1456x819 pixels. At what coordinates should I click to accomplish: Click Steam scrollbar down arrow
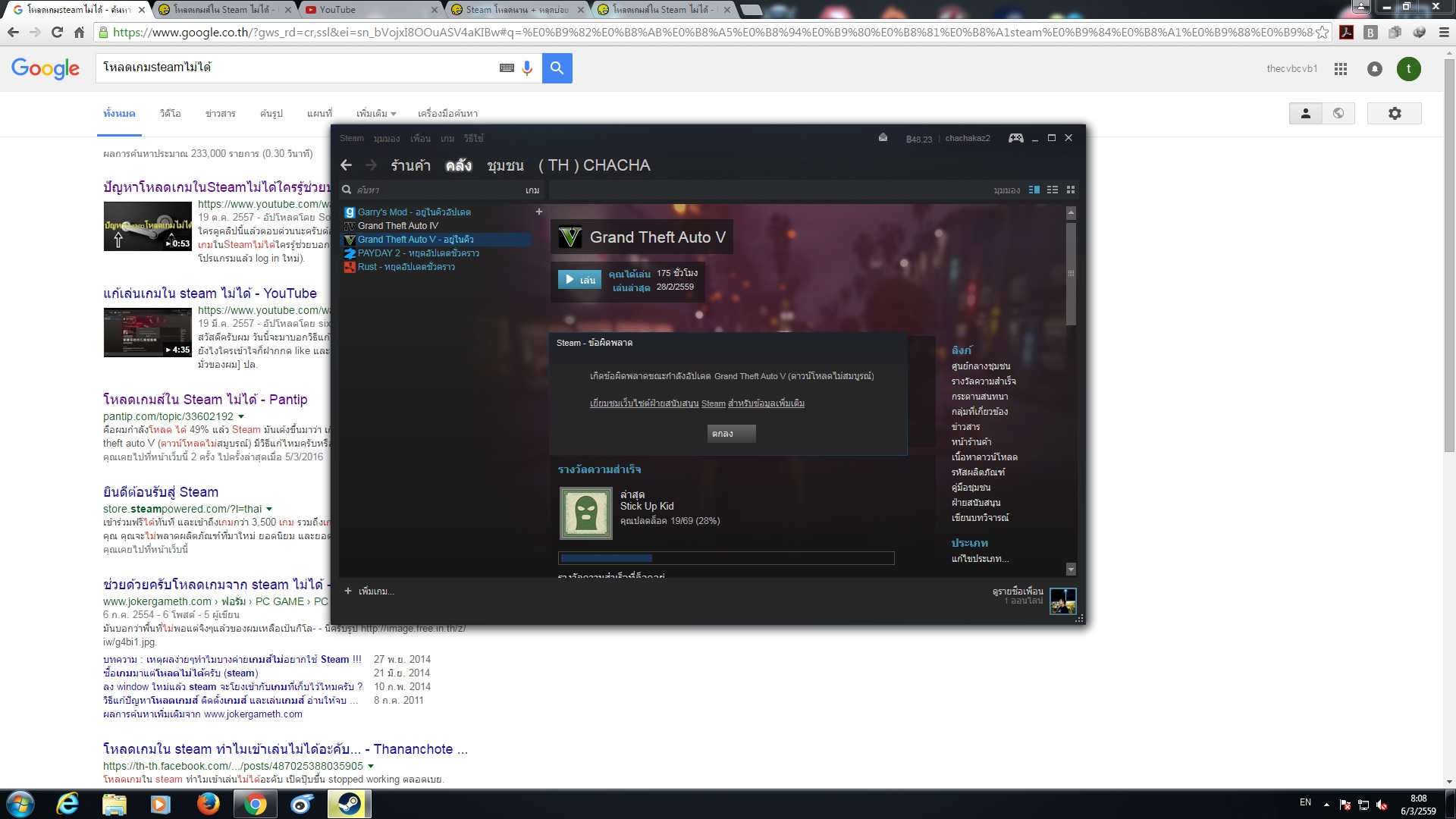[x=1071, y=569]
